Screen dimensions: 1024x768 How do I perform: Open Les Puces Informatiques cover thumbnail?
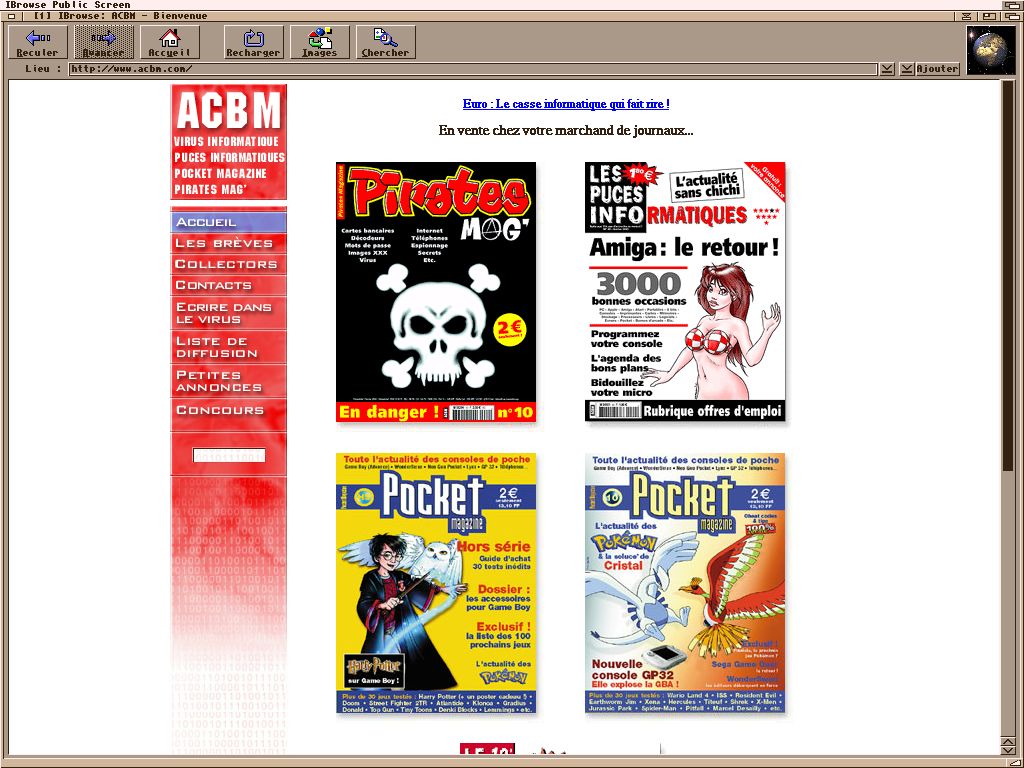click(x=684, y=291)
